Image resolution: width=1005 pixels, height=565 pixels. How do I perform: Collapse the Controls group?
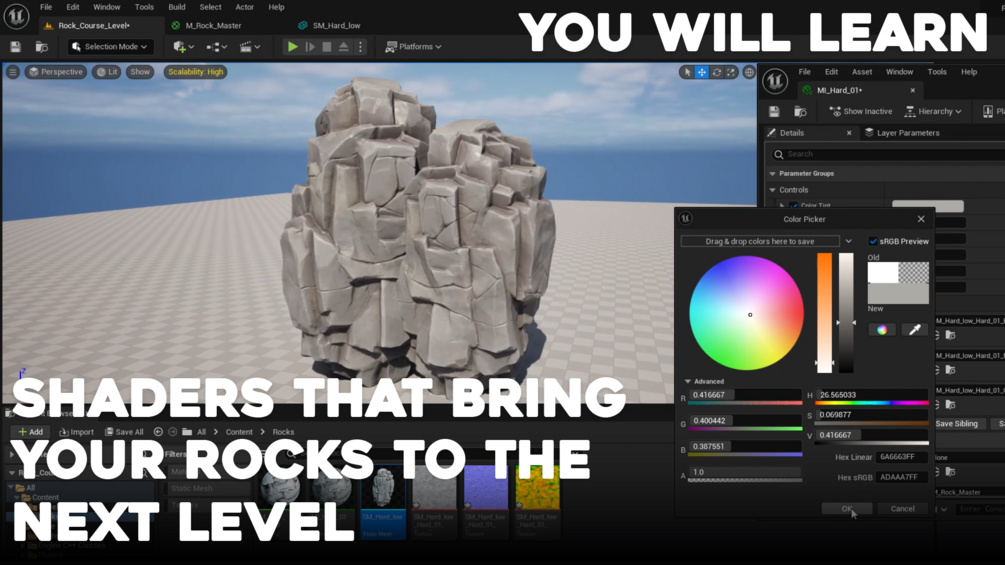772,190
